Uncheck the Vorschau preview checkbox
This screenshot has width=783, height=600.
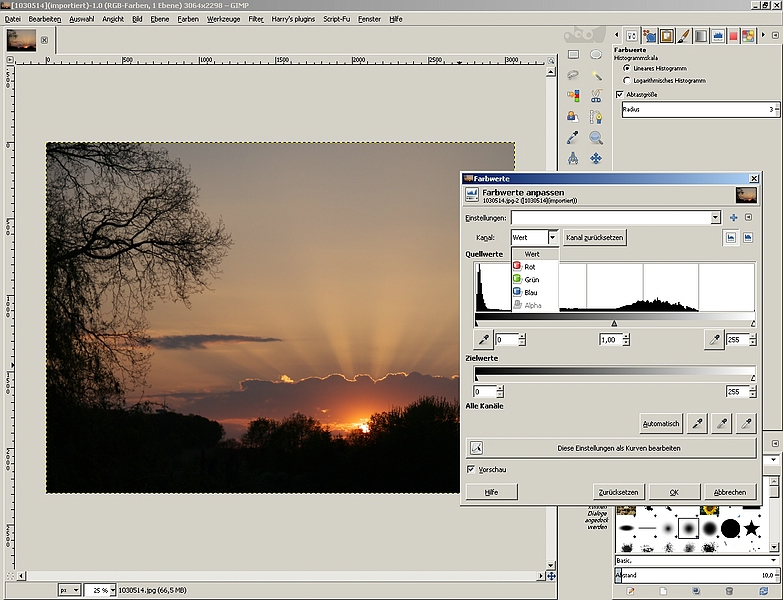point(471,469)
